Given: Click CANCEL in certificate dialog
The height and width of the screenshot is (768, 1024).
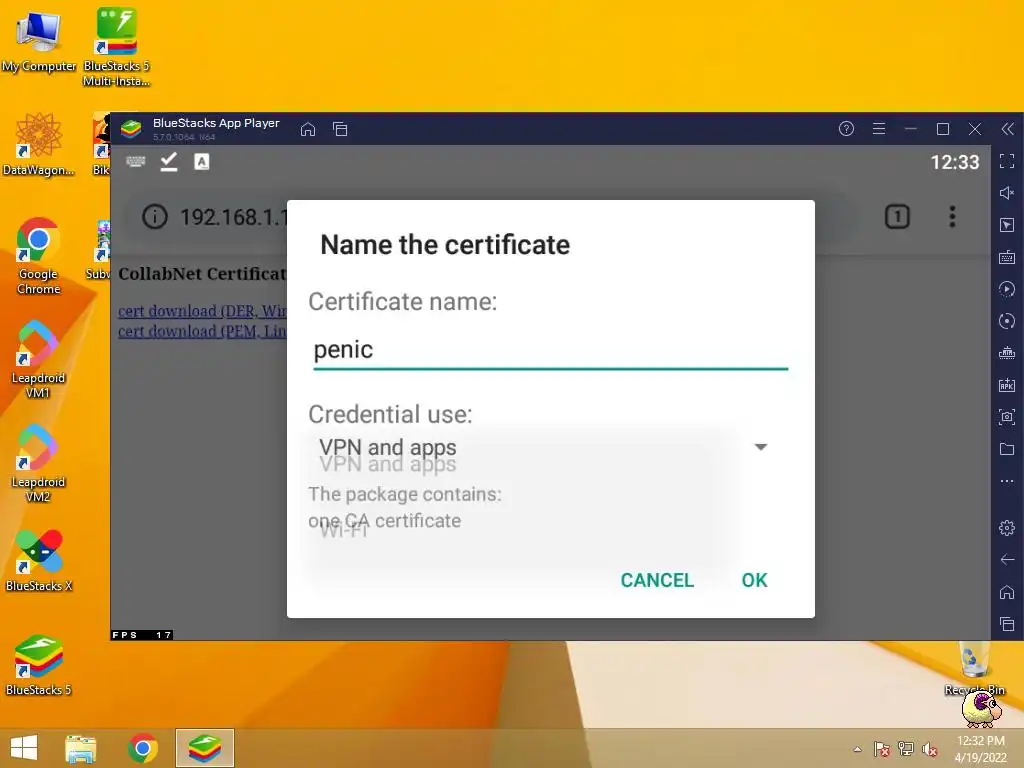Looking at the screenshot, I should (657, 580).
